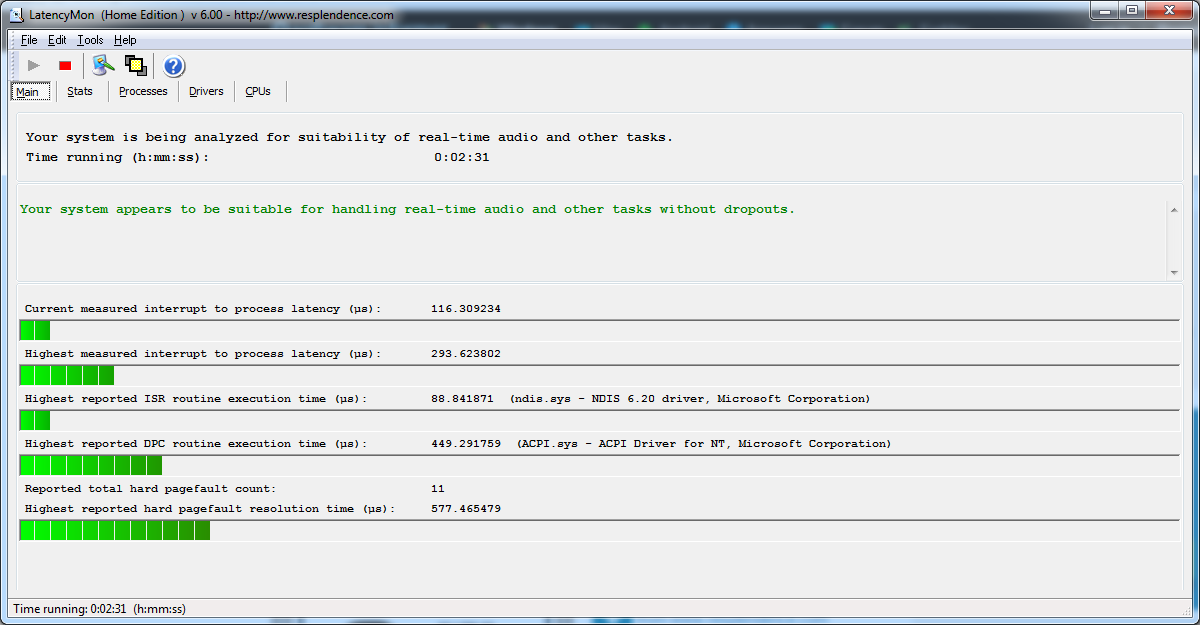This screenshot has width=1200, height=625.
Task: Switch to the Processes tab
Action: (x=143, y=91)
